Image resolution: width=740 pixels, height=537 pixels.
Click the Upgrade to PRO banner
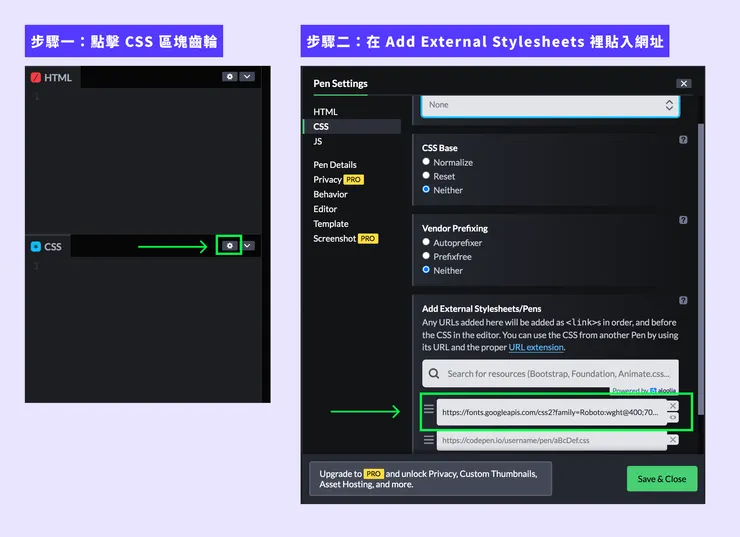[430, 478]
